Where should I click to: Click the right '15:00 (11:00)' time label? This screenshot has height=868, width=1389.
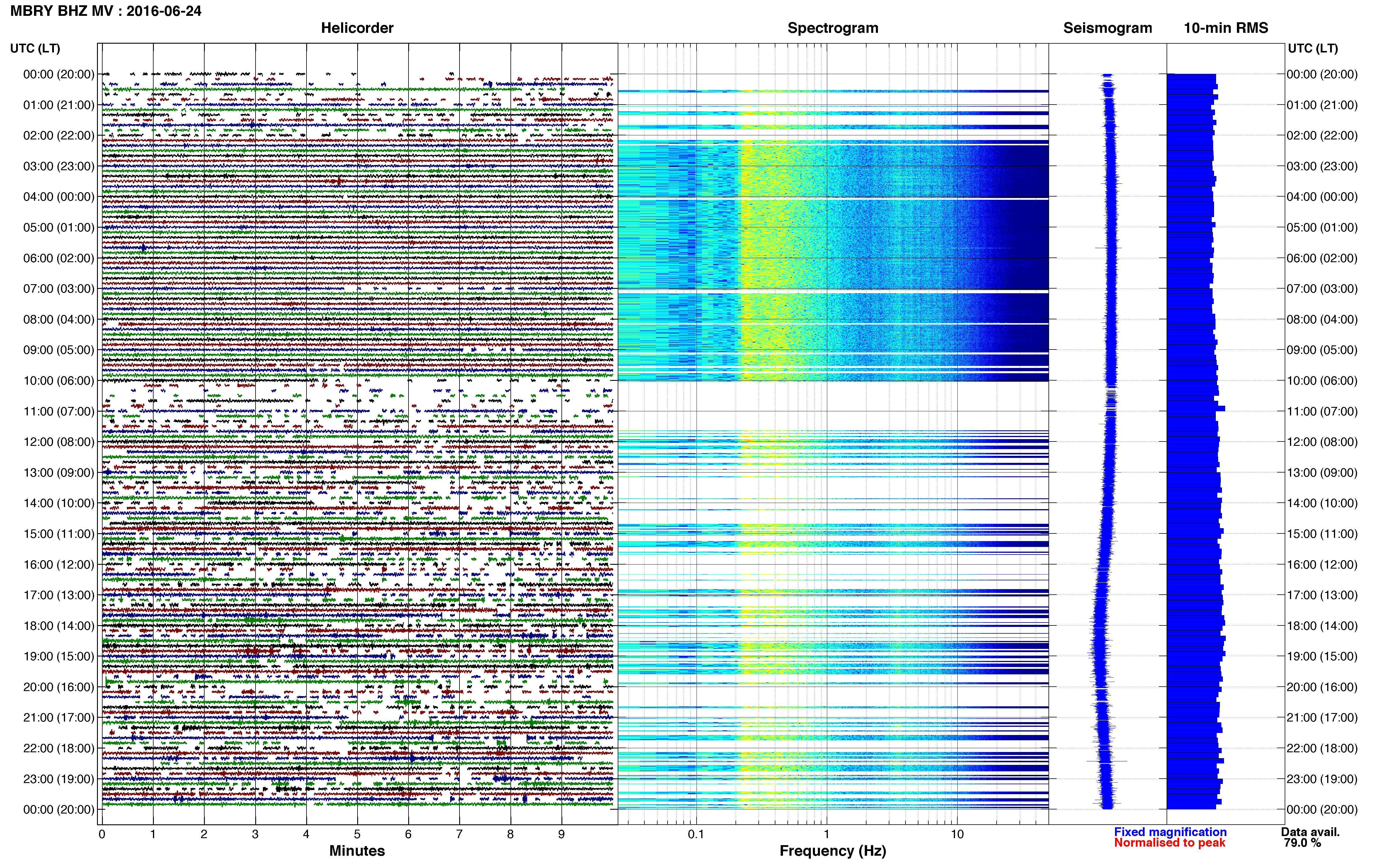pos(1322,534)
